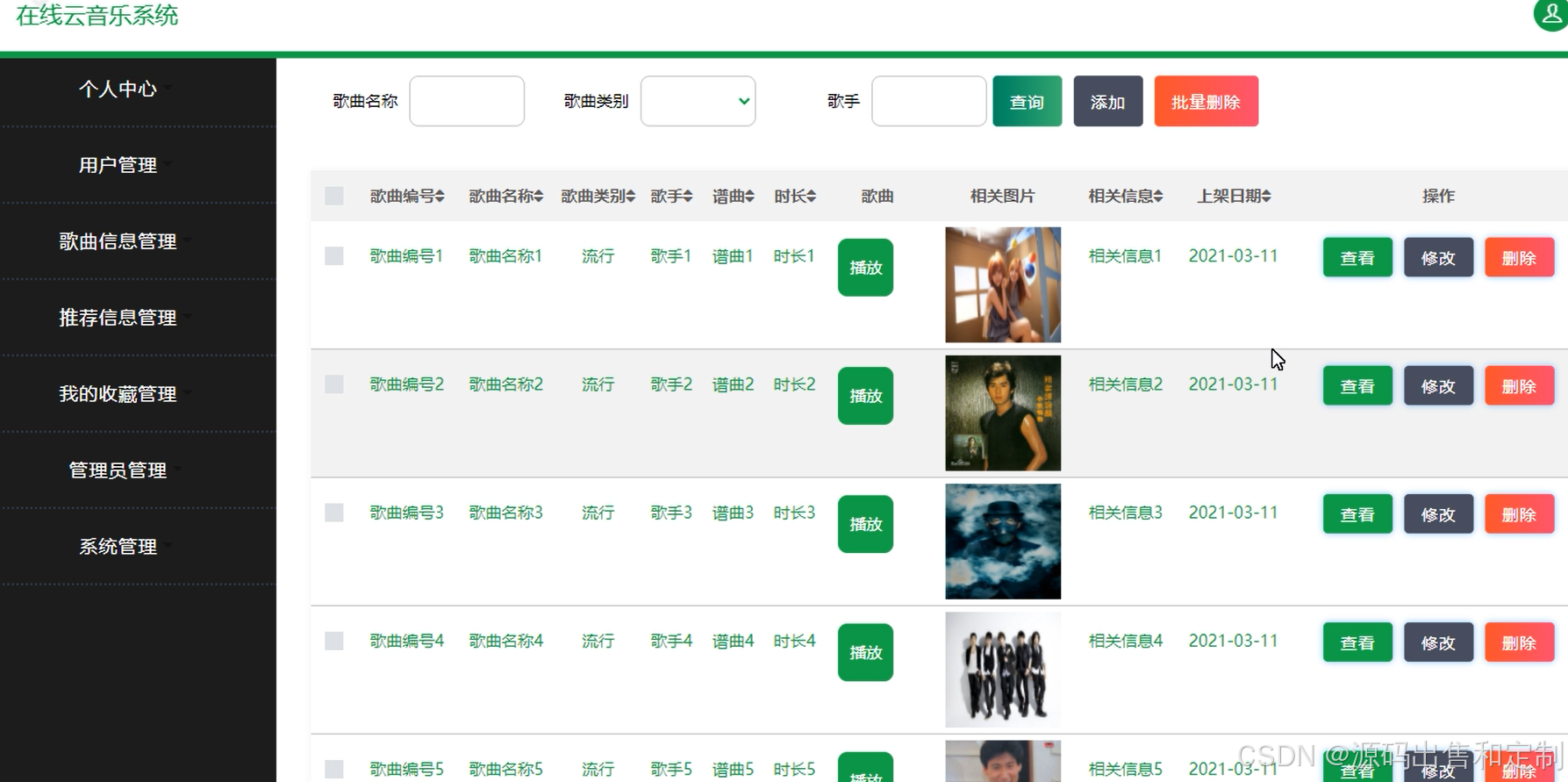Delete 歌曲编号4 with 删除 button
The width and height of the screenshot is (1568, 782).
pos(1520,642)
